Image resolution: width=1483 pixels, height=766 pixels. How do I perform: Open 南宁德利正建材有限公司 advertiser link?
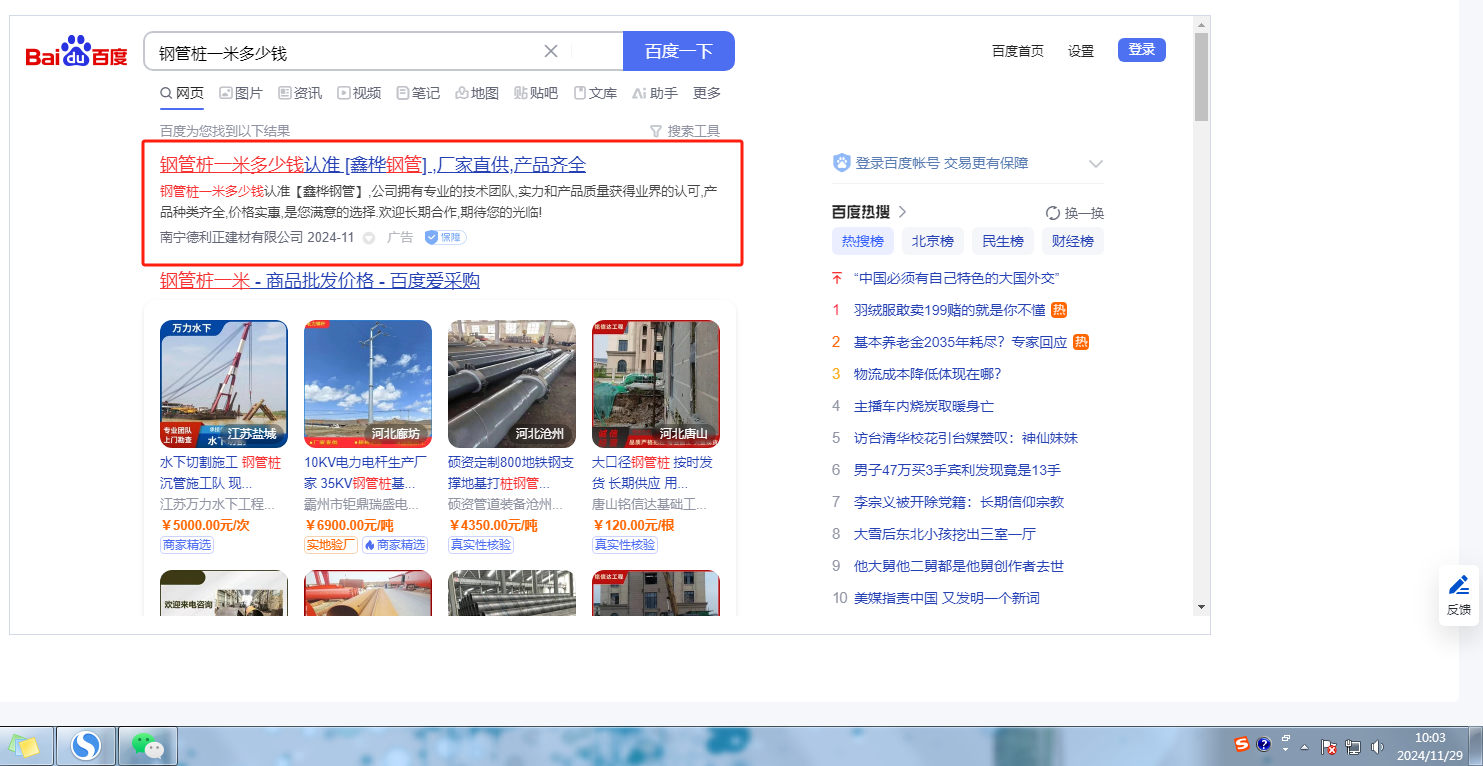click(231, 238)
